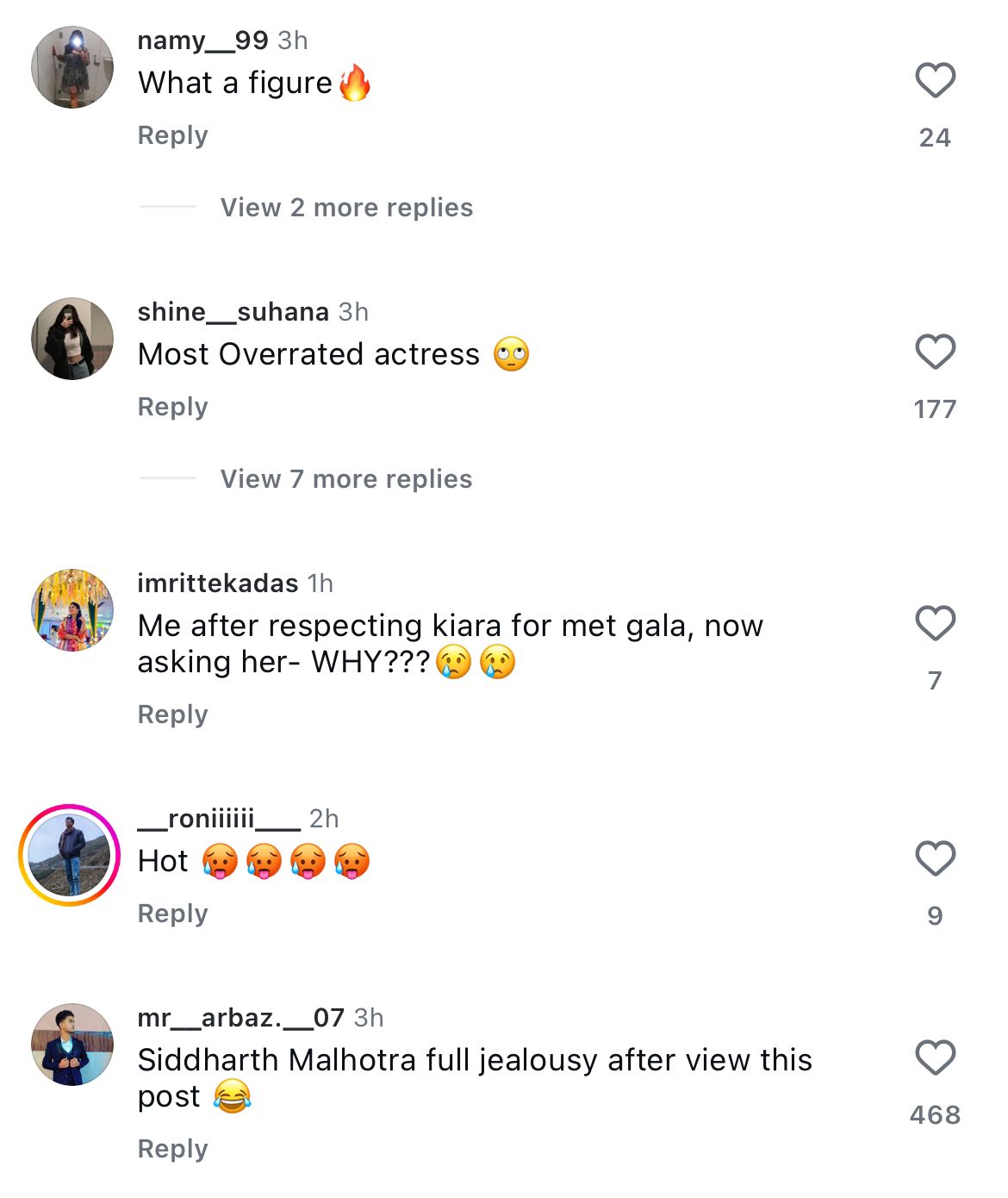View the 468 likes count
The height and width of the screenshot is (1198, 1008).
tap(935, 1115)
